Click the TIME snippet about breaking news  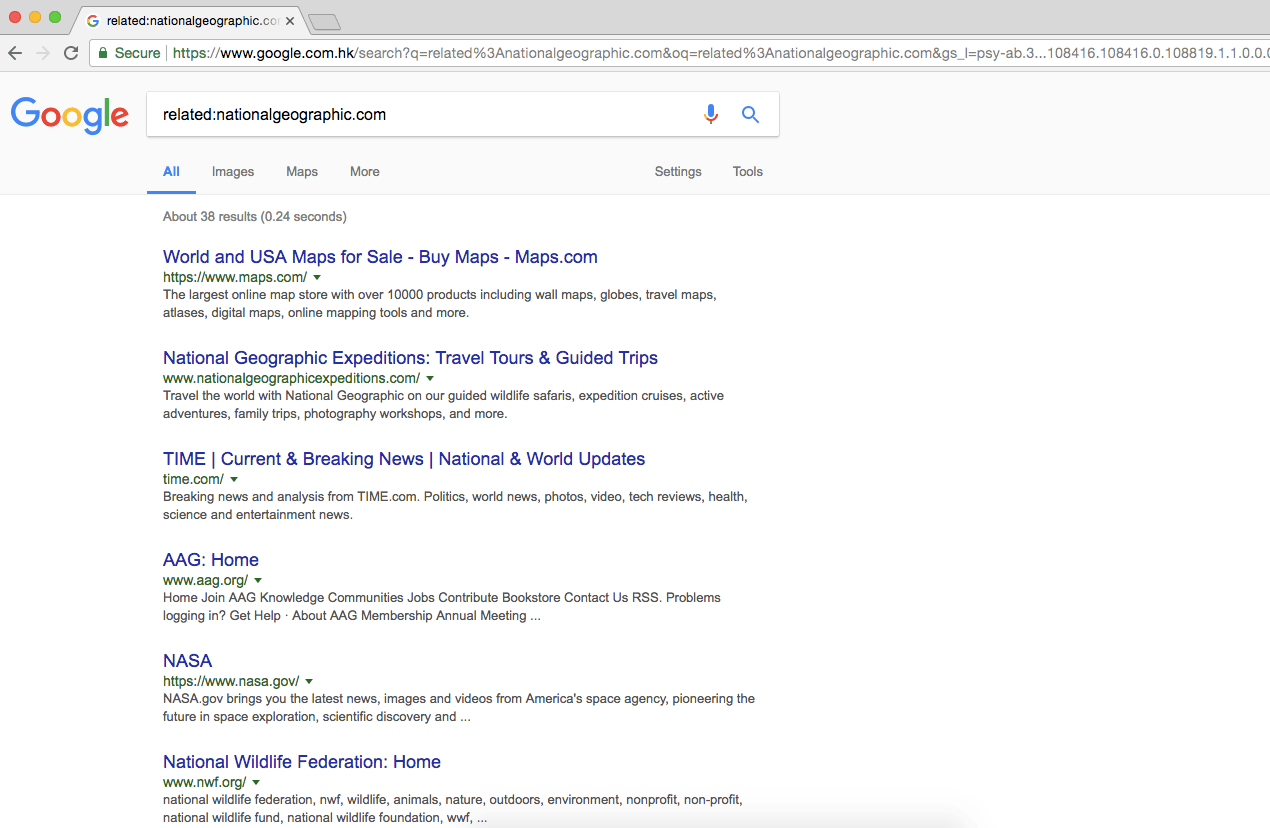click(x=455, y=506)
